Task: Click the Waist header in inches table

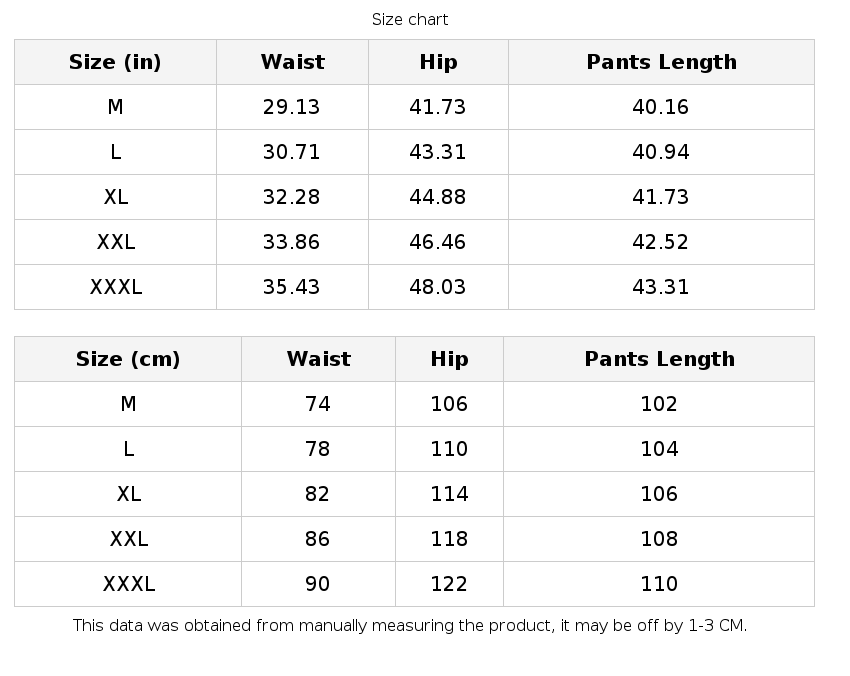Action: [x=292, y=62]
